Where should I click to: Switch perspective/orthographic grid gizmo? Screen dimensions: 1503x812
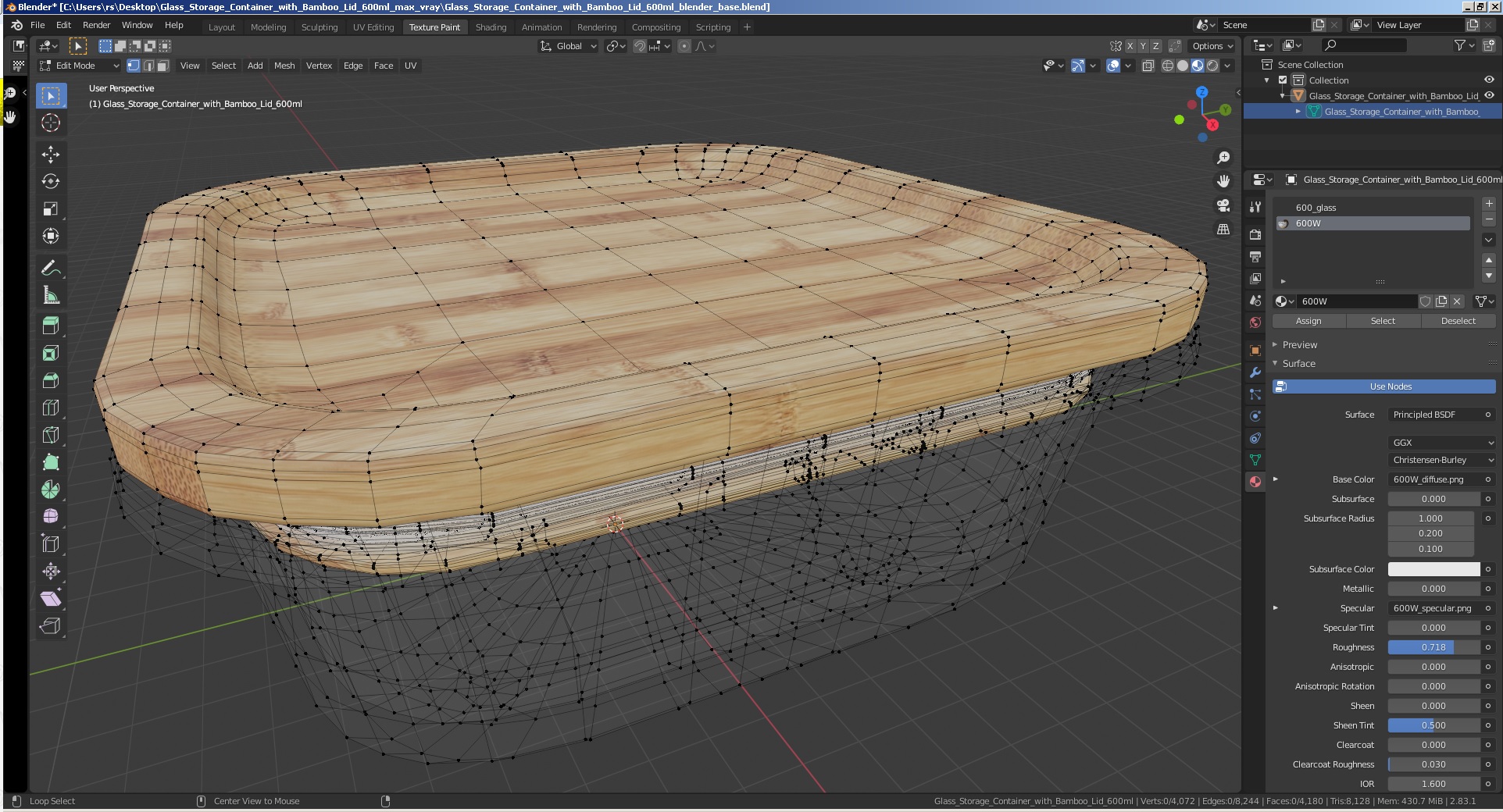(x=1223, y=229)
